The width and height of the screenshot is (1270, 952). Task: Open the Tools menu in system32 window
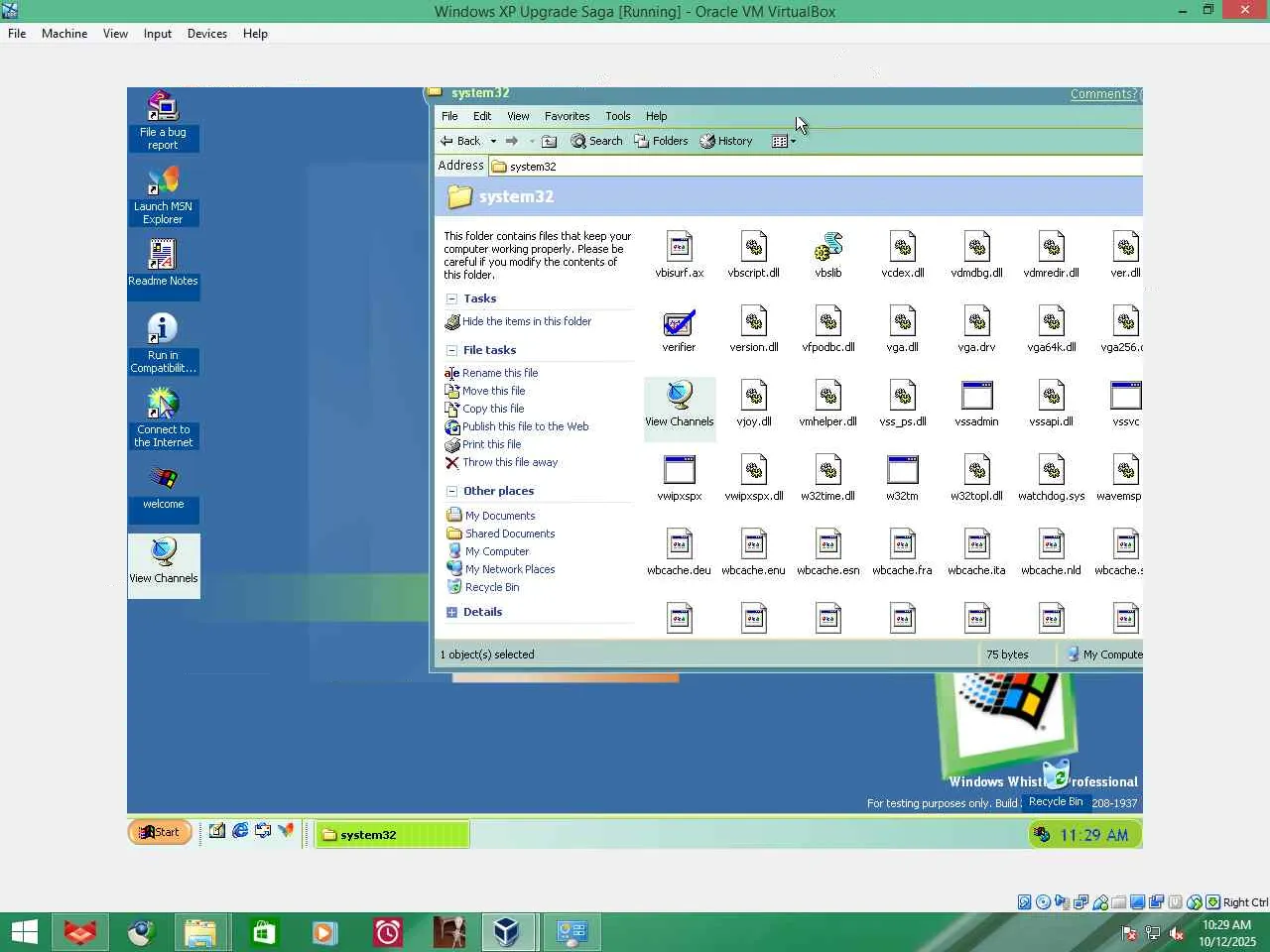(x=617, y=116)
